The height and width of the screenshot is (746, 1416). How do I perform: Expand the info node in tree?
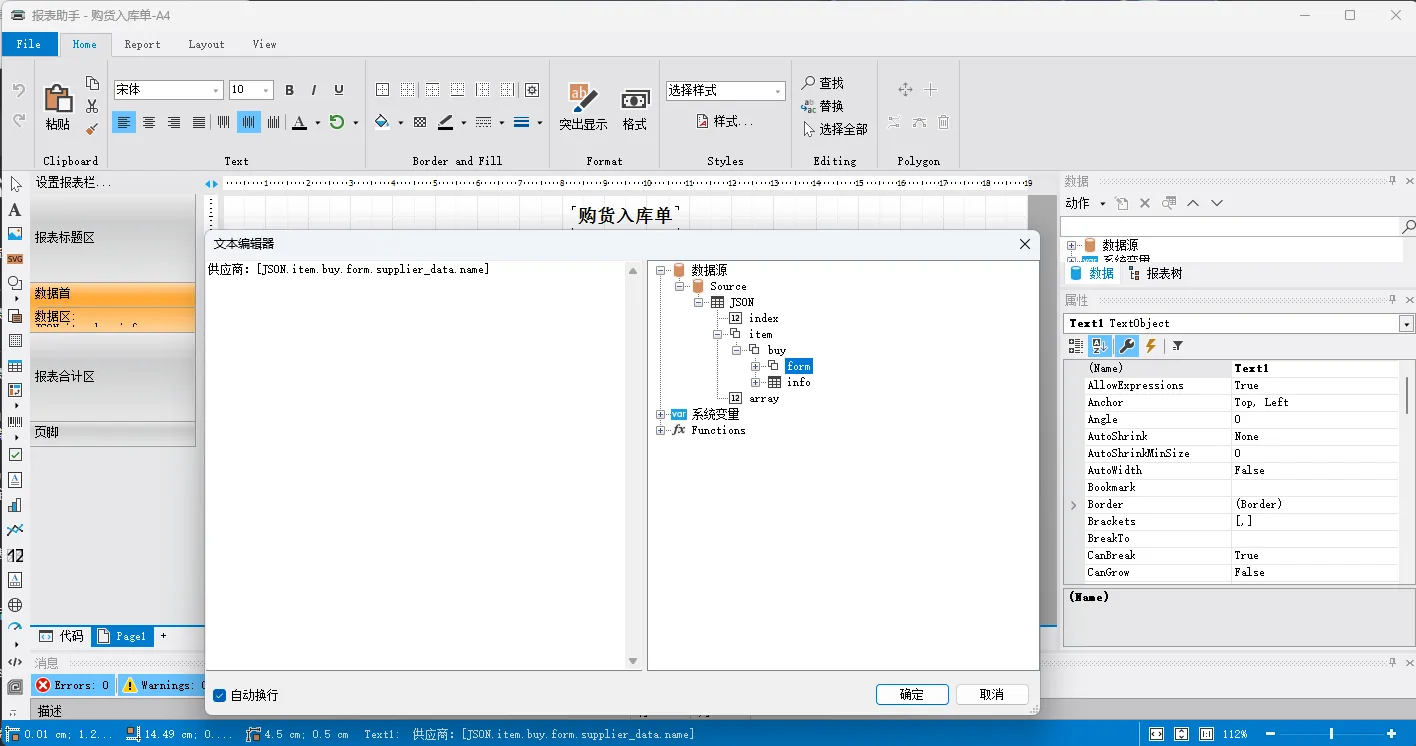click(756, 382)
